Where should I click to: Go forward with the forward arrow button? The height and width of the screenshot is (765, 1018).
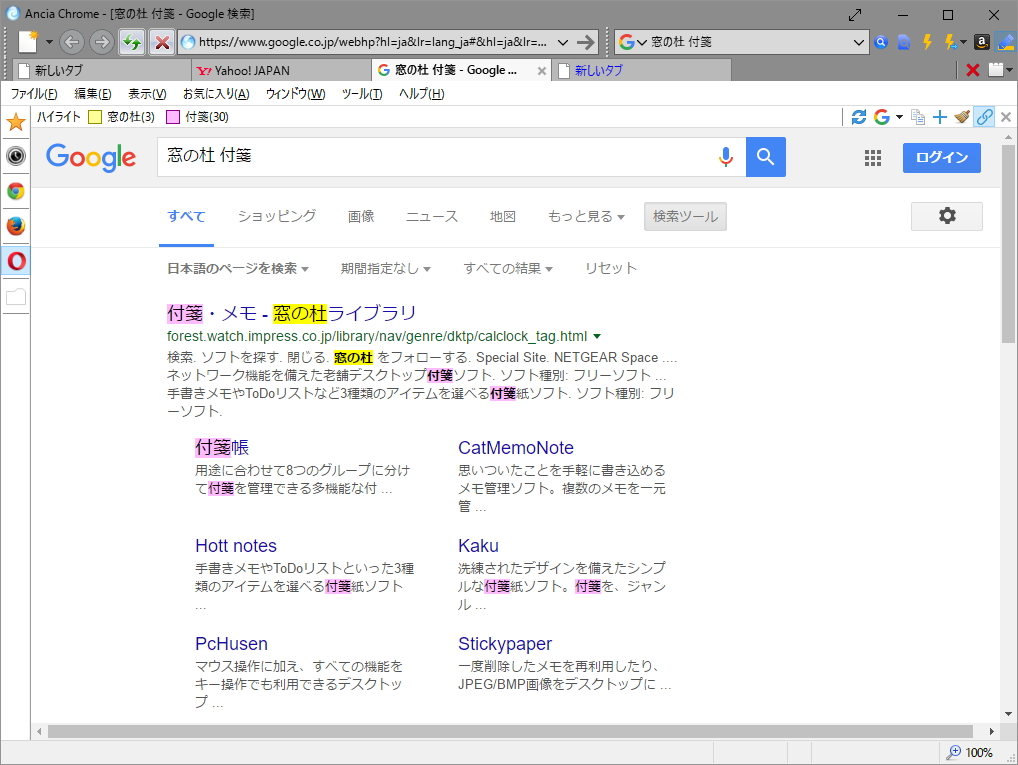tap(102, 42)
